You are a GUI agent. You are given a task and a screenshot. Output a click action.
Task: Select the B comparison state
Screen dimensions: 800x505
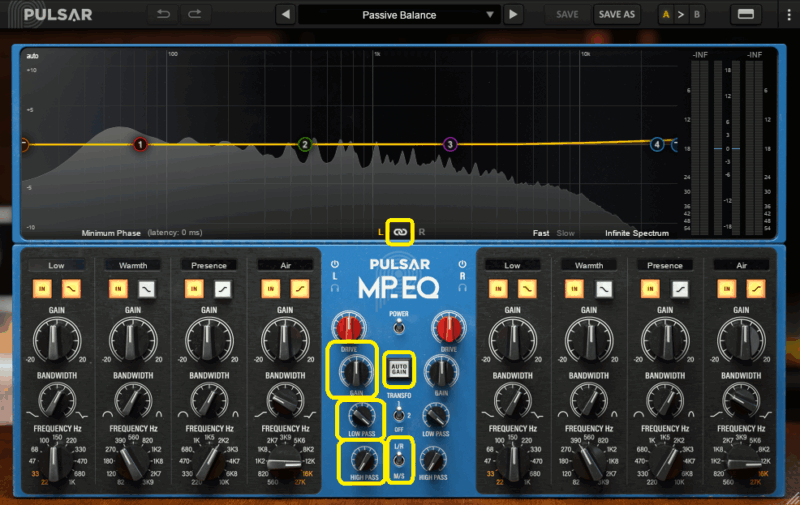697,15
